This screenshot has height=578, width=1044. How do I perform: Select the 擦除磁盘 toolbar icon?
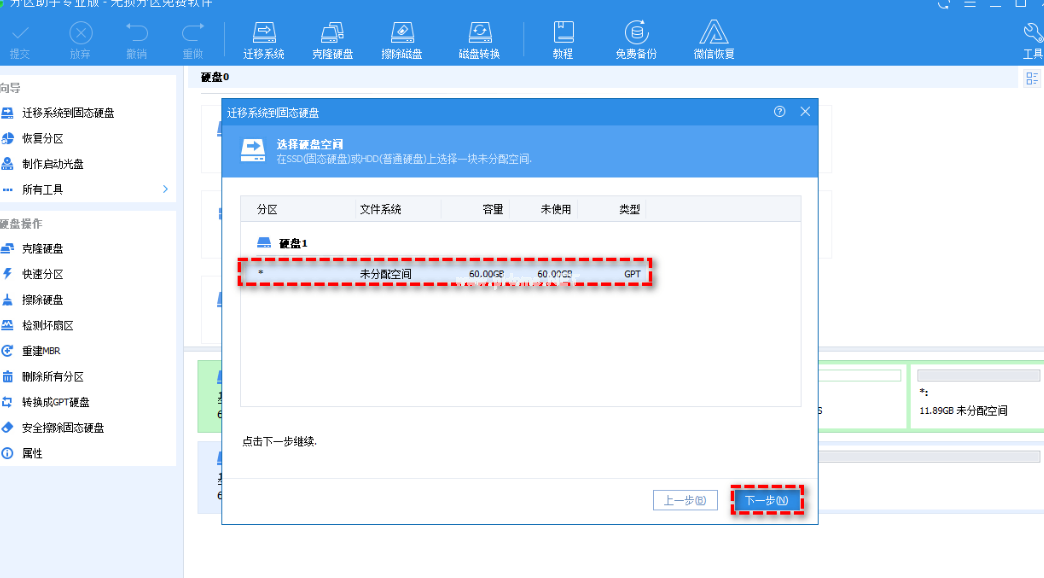click(x=404, y=39)
